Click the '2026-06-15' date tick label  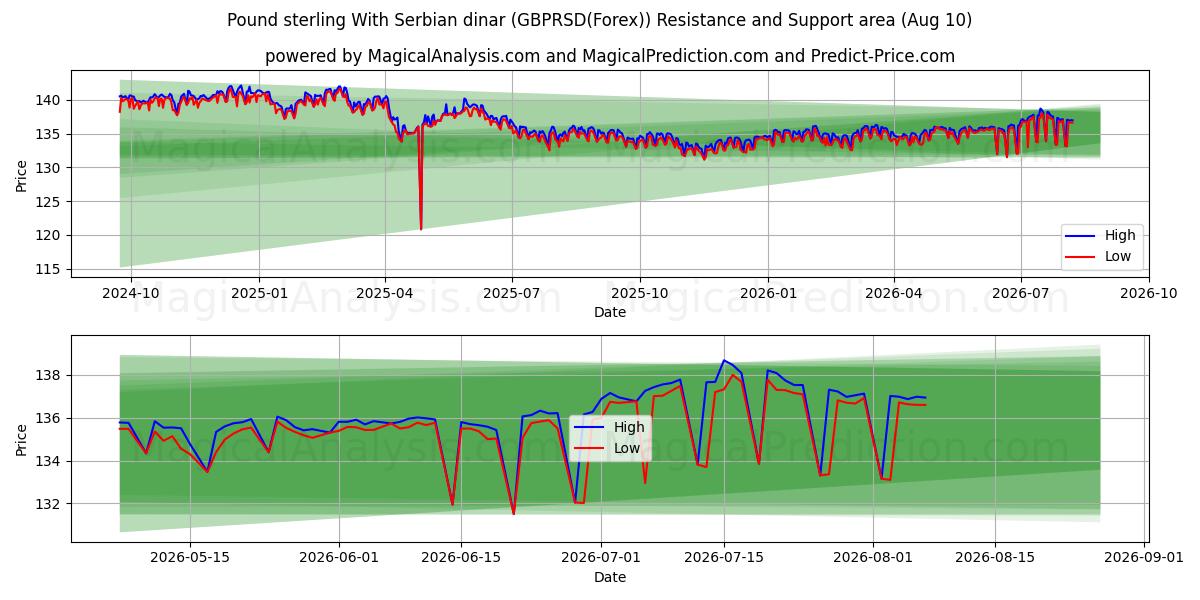[x=461, y=559]
